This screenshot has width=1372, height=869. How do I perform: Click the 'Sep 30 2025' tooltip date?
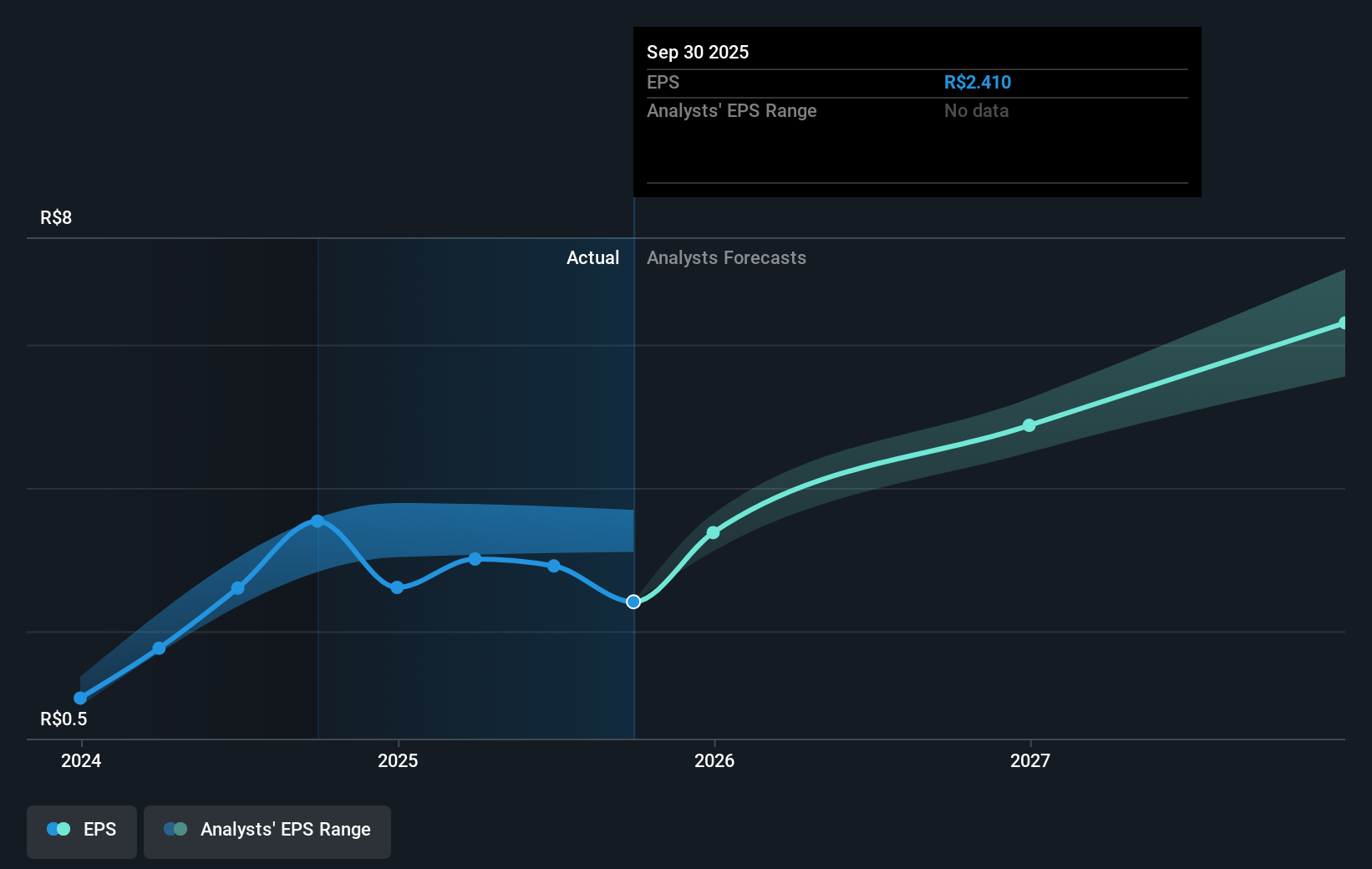(x=698, y=52)
